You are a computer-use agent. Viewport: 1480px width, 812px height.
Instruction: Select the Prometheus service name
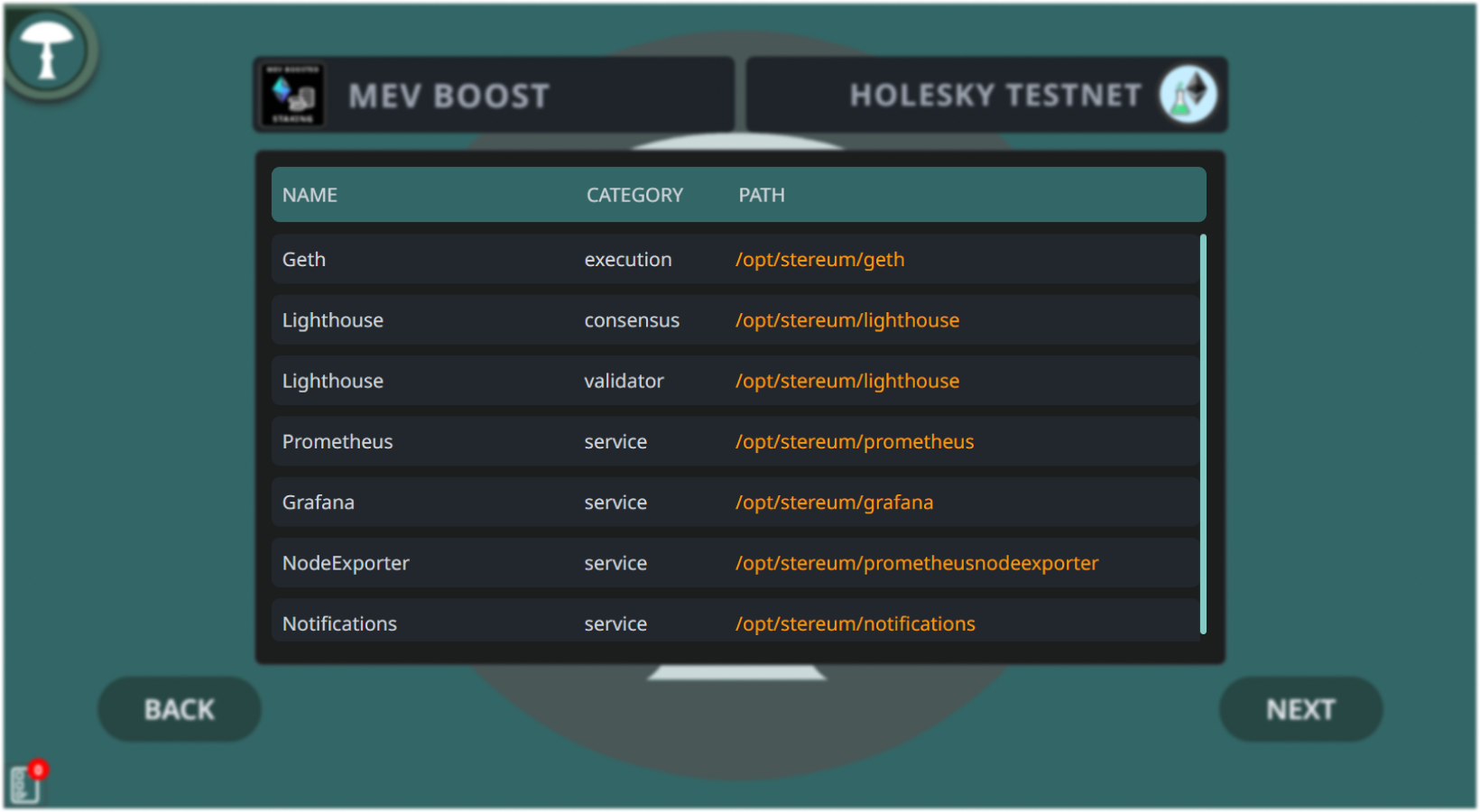(338, 442)
